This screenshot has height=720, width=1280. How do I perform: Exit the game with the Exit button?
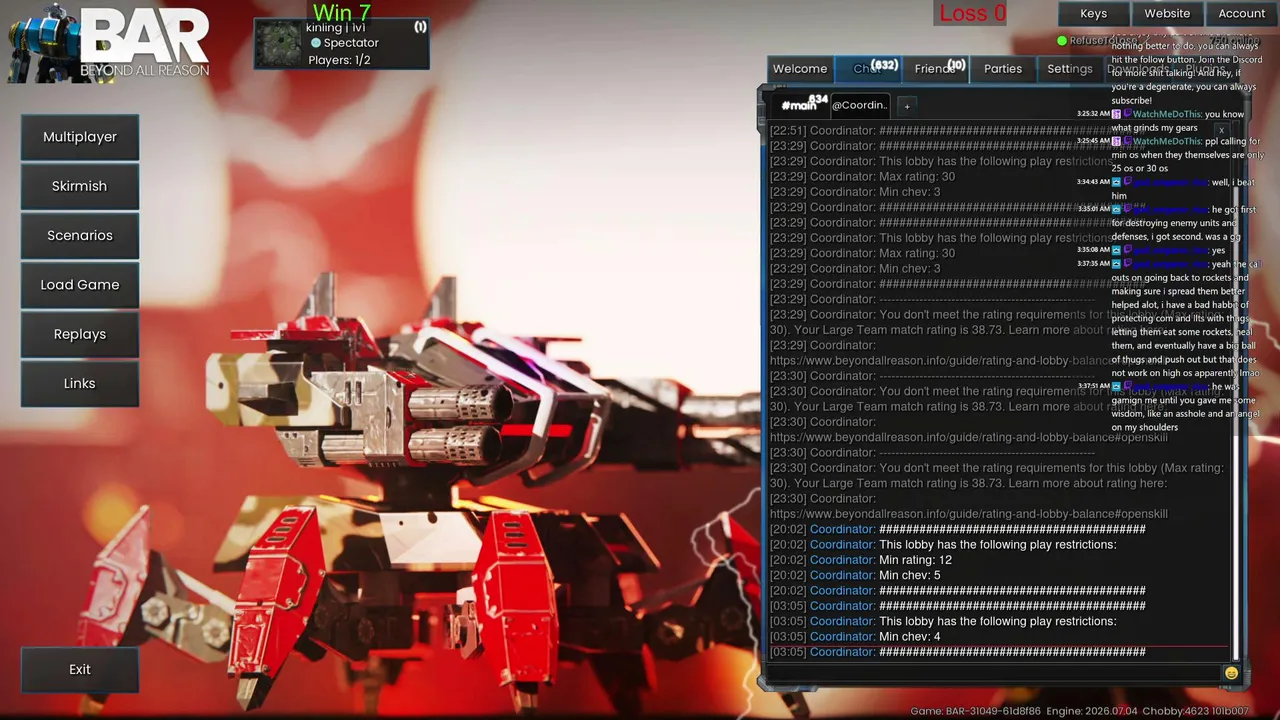[80, 669]
